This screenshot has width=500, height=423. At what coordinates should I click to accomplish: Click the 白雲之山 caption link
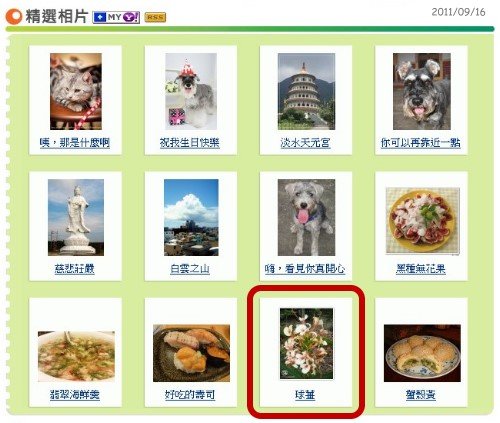click(190, 269)
